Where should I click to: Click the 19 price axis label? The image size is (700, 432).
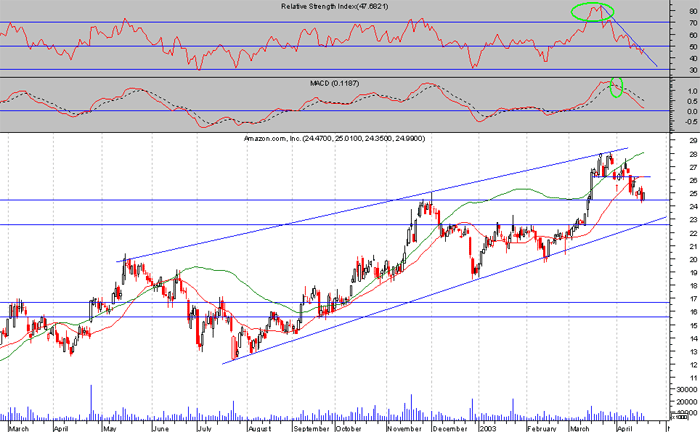(x=693, y=273)
